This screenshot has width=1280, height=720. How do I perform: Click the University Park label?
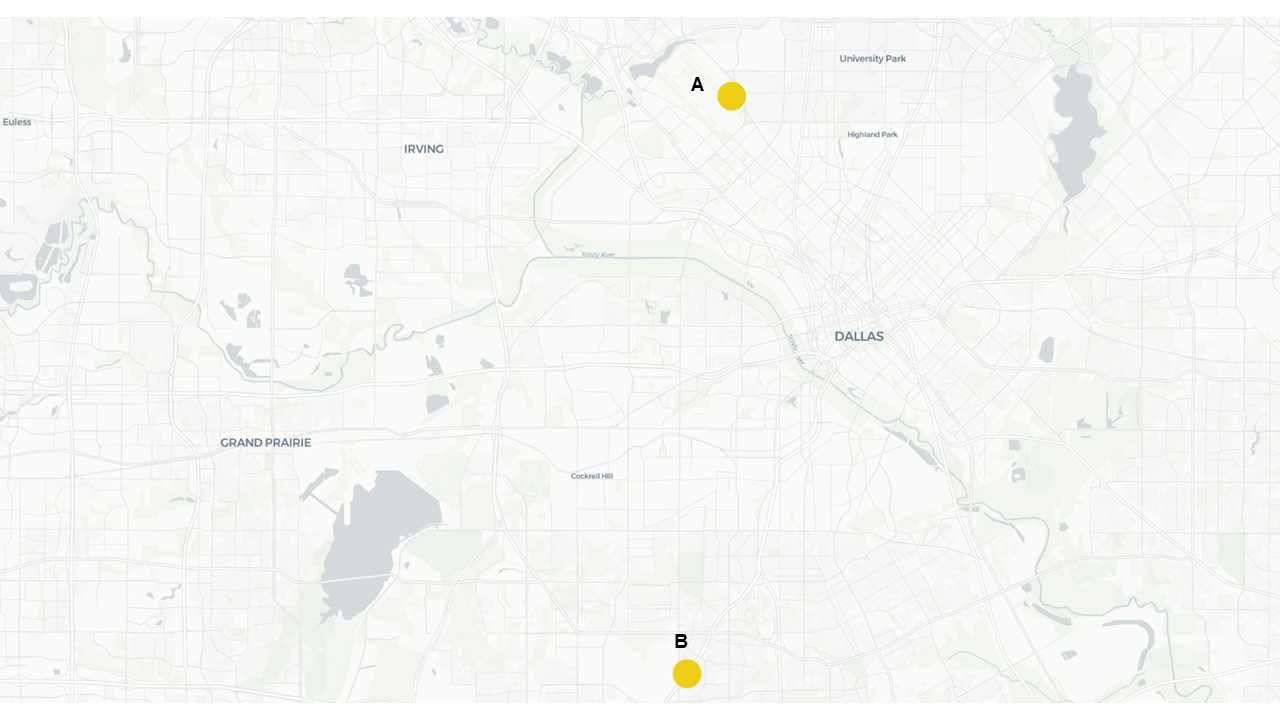pos(873,59)
